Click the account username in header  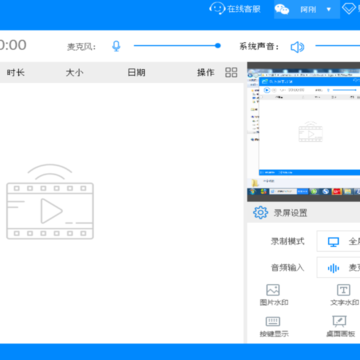click(308, 9)
